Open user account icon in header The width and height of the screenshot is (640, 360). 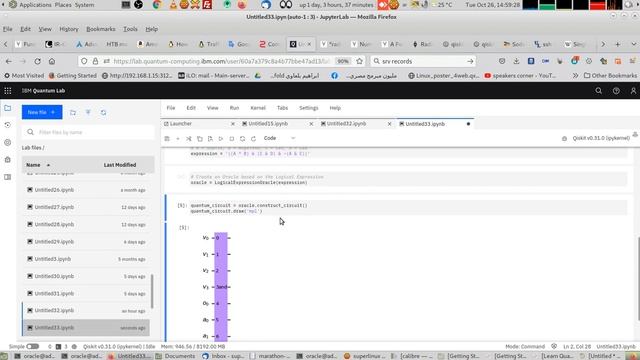tap(633, 91)
